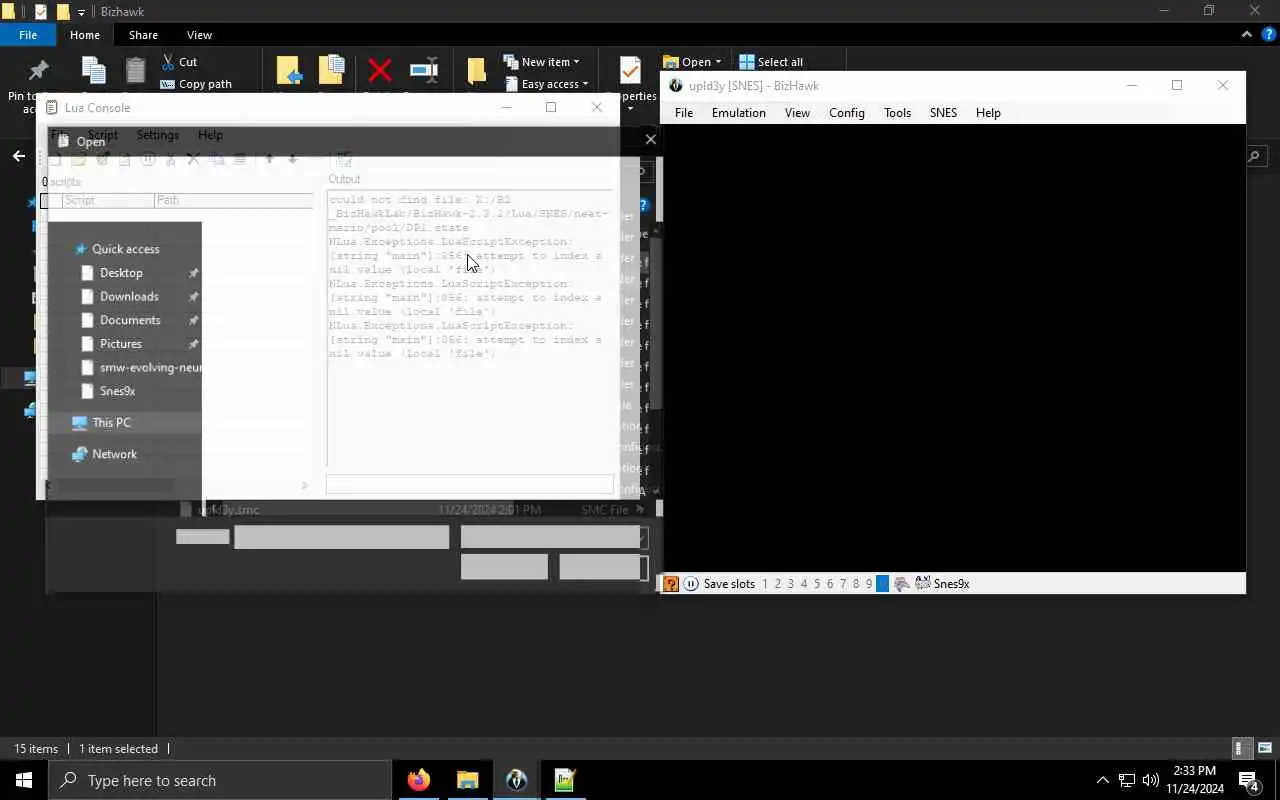Image resolution: width=1280 pixels, height=800 pixels.
Task: Open Lua Console Settings menu
Action: 157,135
